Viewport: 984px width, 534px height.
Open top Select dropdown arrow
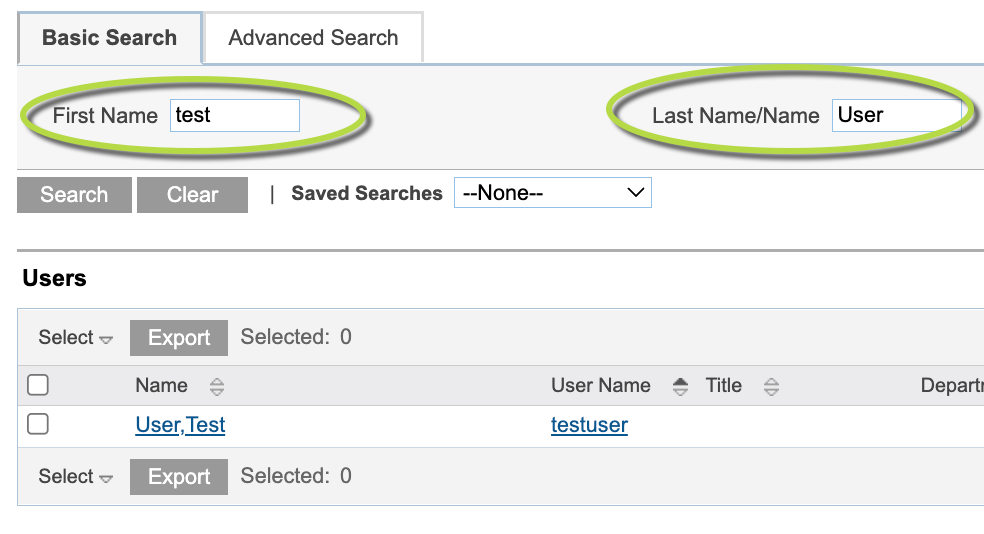coord(106,339)
